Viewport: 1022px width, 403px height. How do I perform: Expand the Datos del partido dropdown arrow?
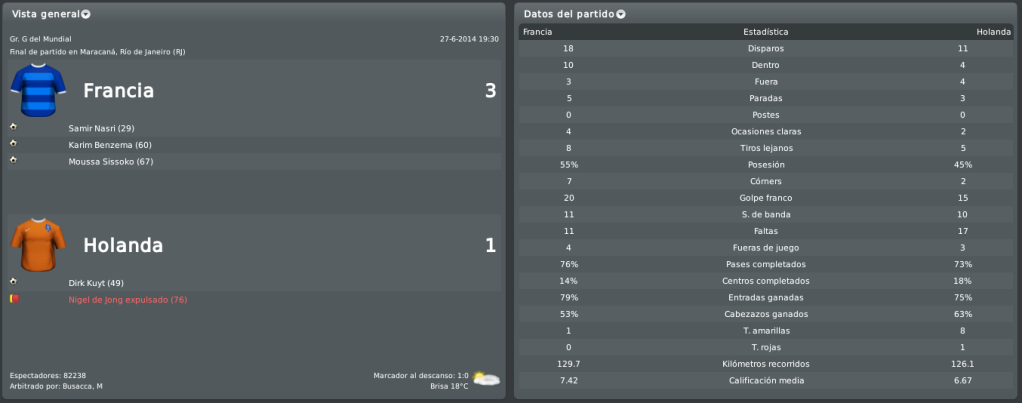click(x=620, y=14)
